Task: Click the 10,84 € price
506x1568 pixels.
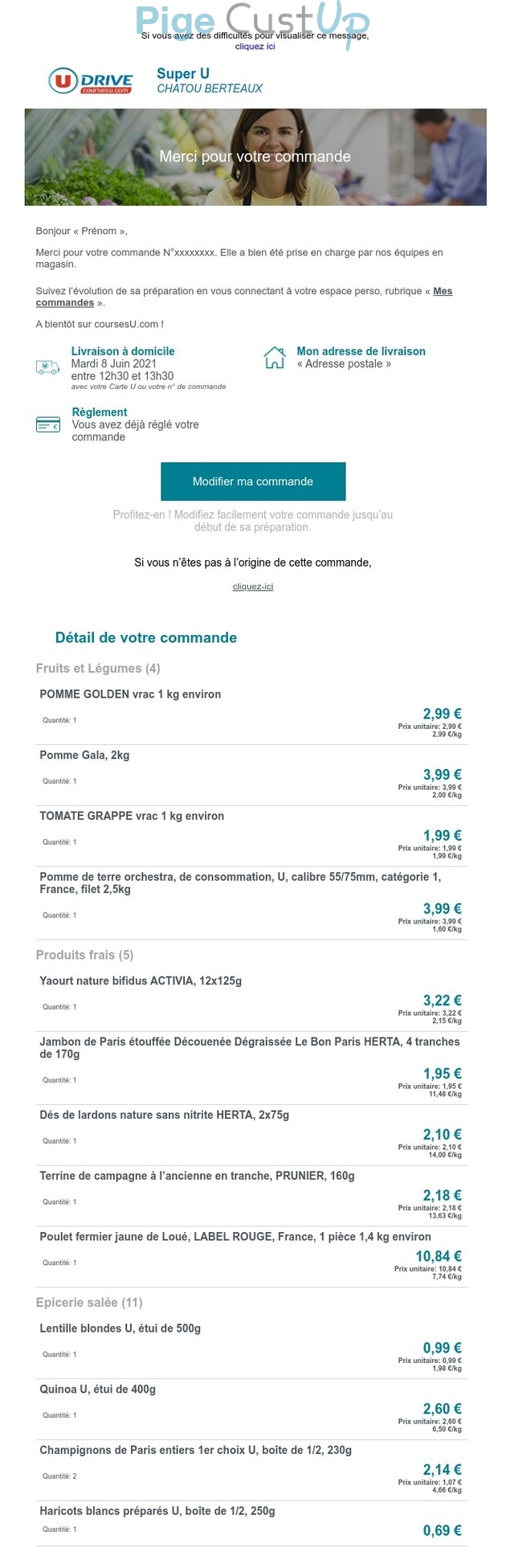Action: pyautogui.click(x=439, y=1256)
